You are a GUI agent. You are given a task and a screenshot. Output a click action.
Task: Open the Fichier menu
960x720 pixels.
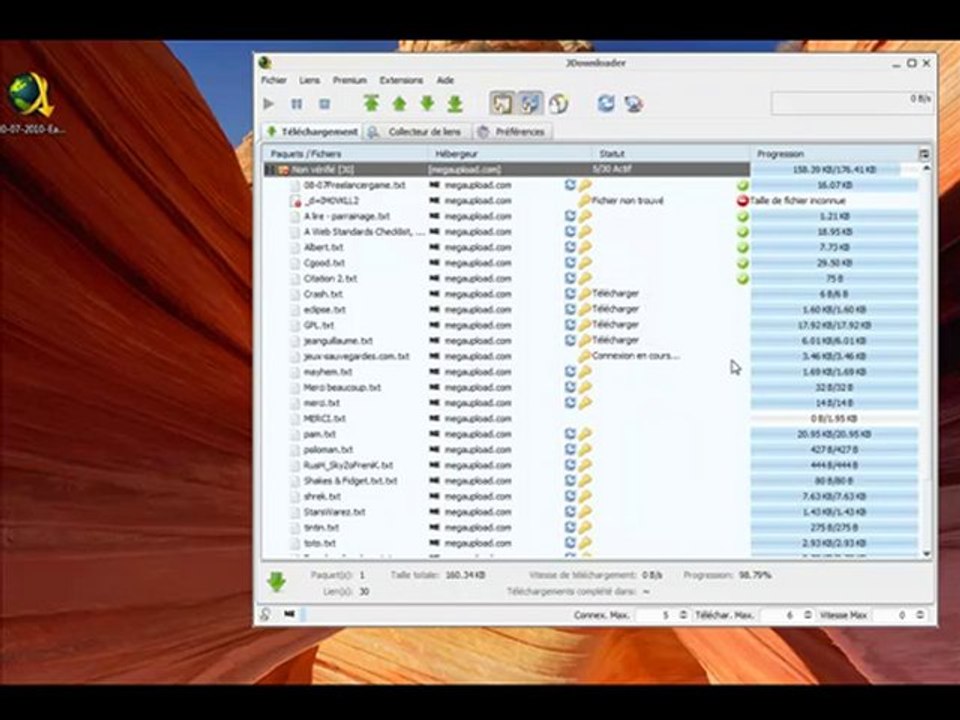tap(274, 80)
